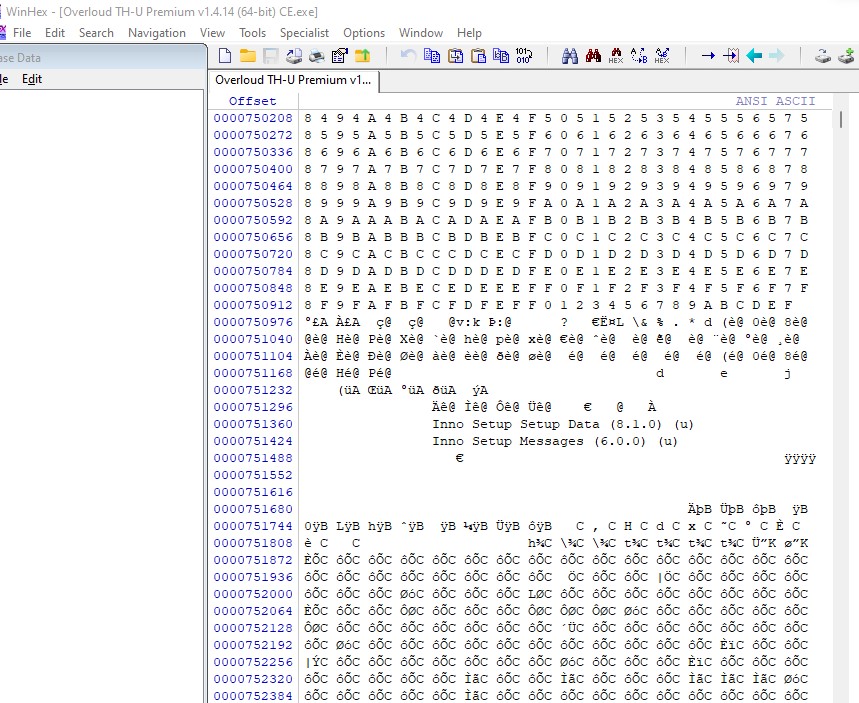The image size is (859, 703).
Task: Click the Copy Block icon
Action: (x=432, y=56)
